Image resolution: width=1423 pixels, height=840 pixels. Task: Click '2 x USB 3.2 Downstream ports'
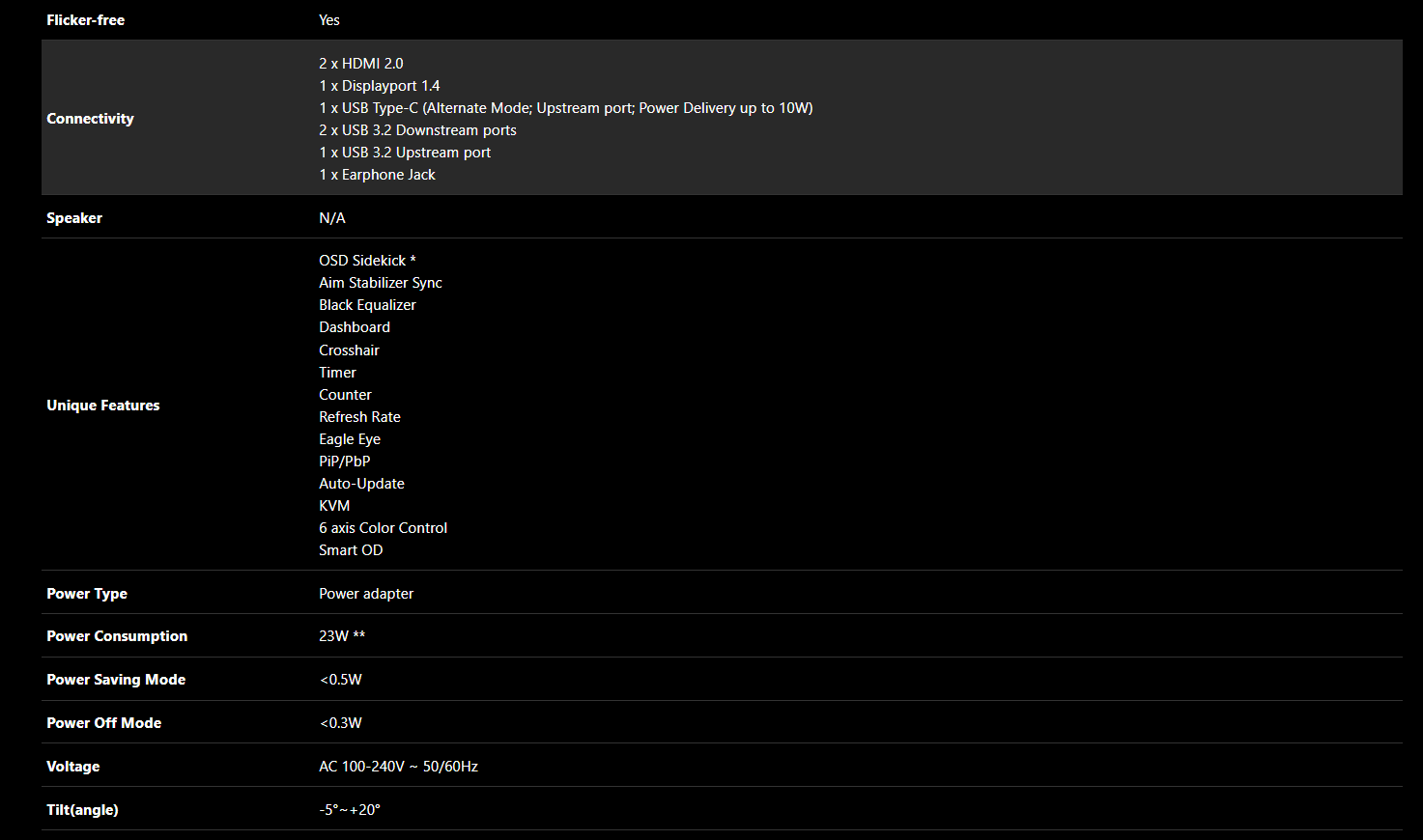tap(417, 130)
